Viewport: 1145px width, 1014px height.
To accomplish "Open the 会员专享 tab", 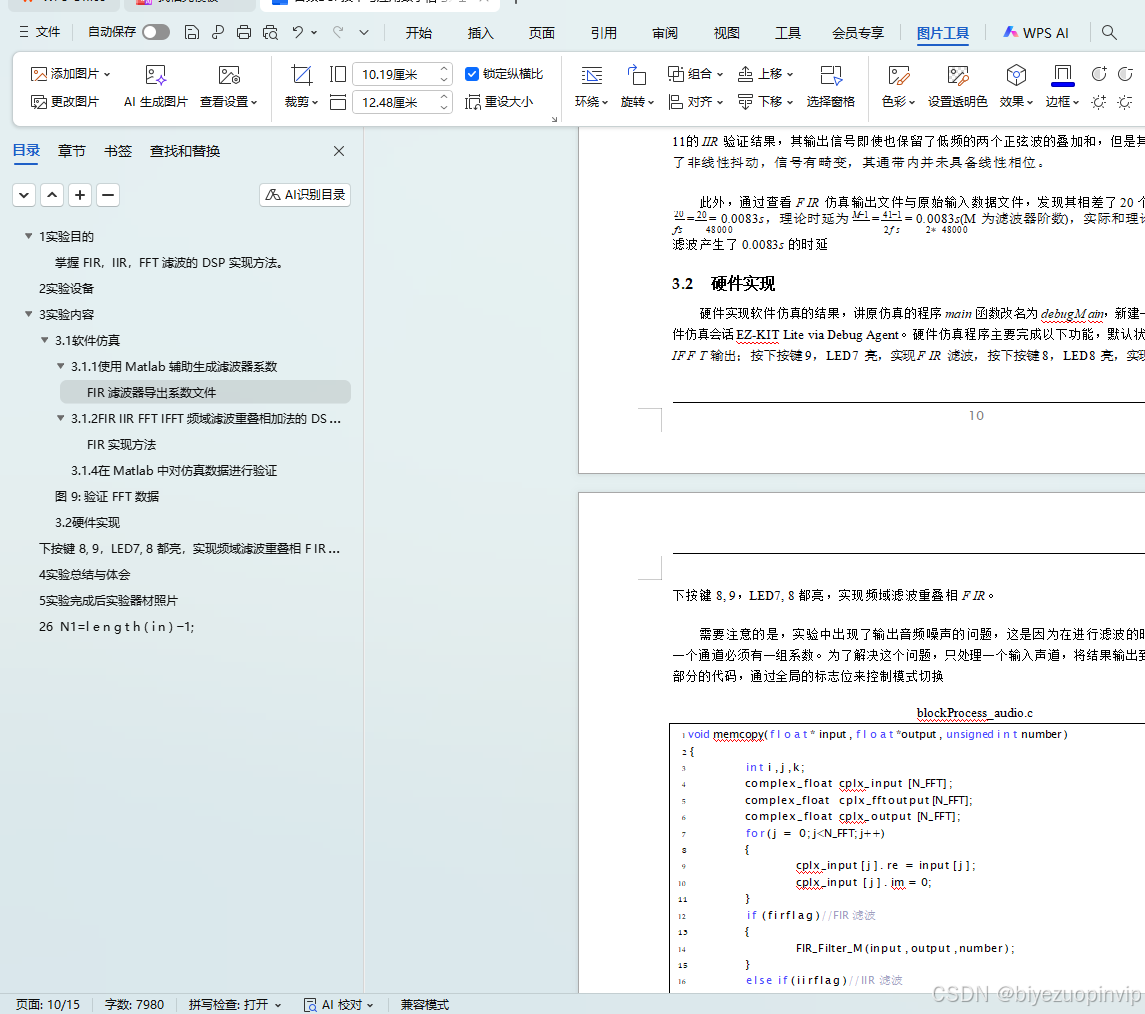I will (x=857, y=33).
